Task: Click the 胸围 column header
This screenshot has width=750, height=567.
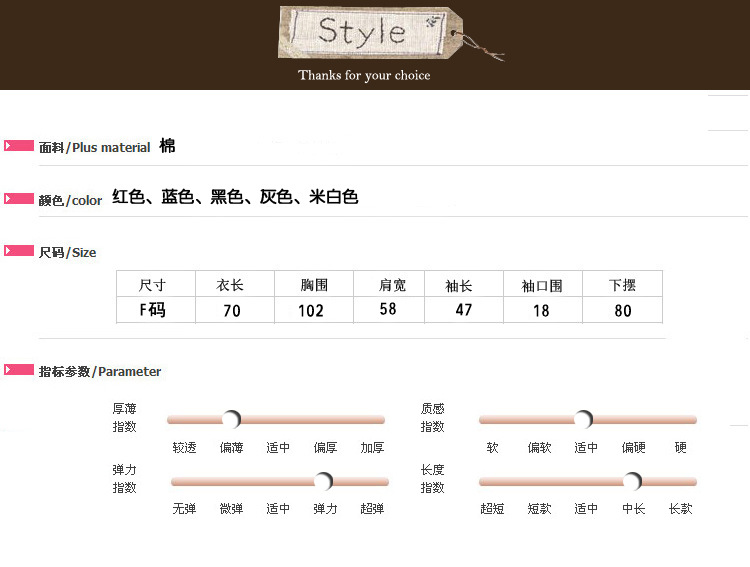Action: point(314,285)
